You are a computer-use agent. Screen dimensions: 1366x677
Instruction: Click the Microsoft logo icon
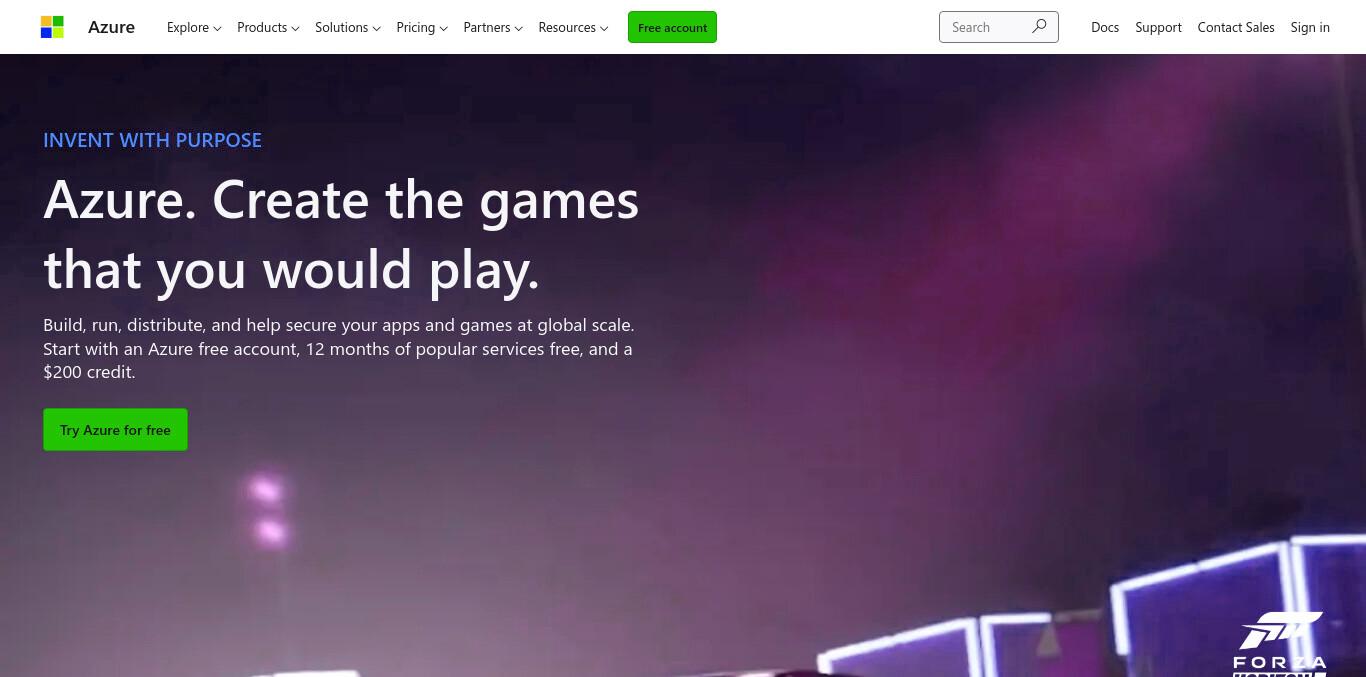[52, 27]
